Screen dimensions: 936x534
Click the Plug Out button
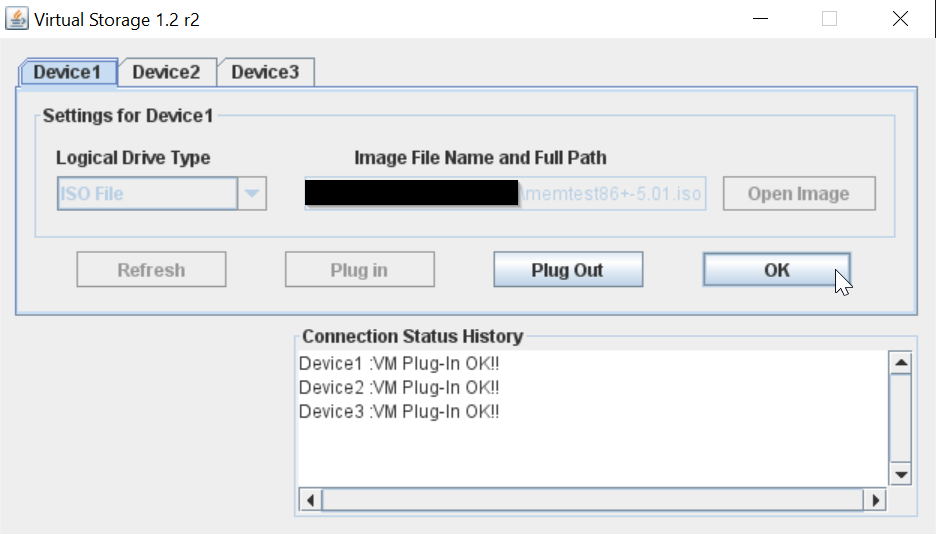568,270
